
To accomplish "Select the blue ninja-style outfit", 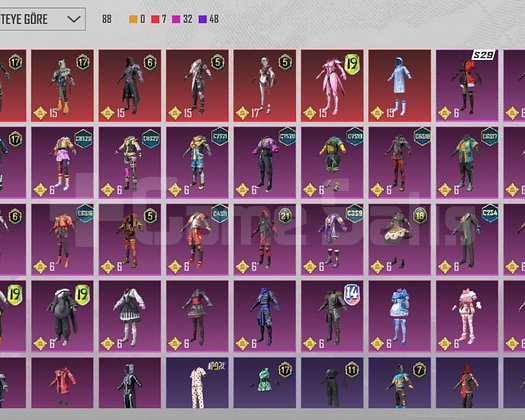I will tap(265, 317).
